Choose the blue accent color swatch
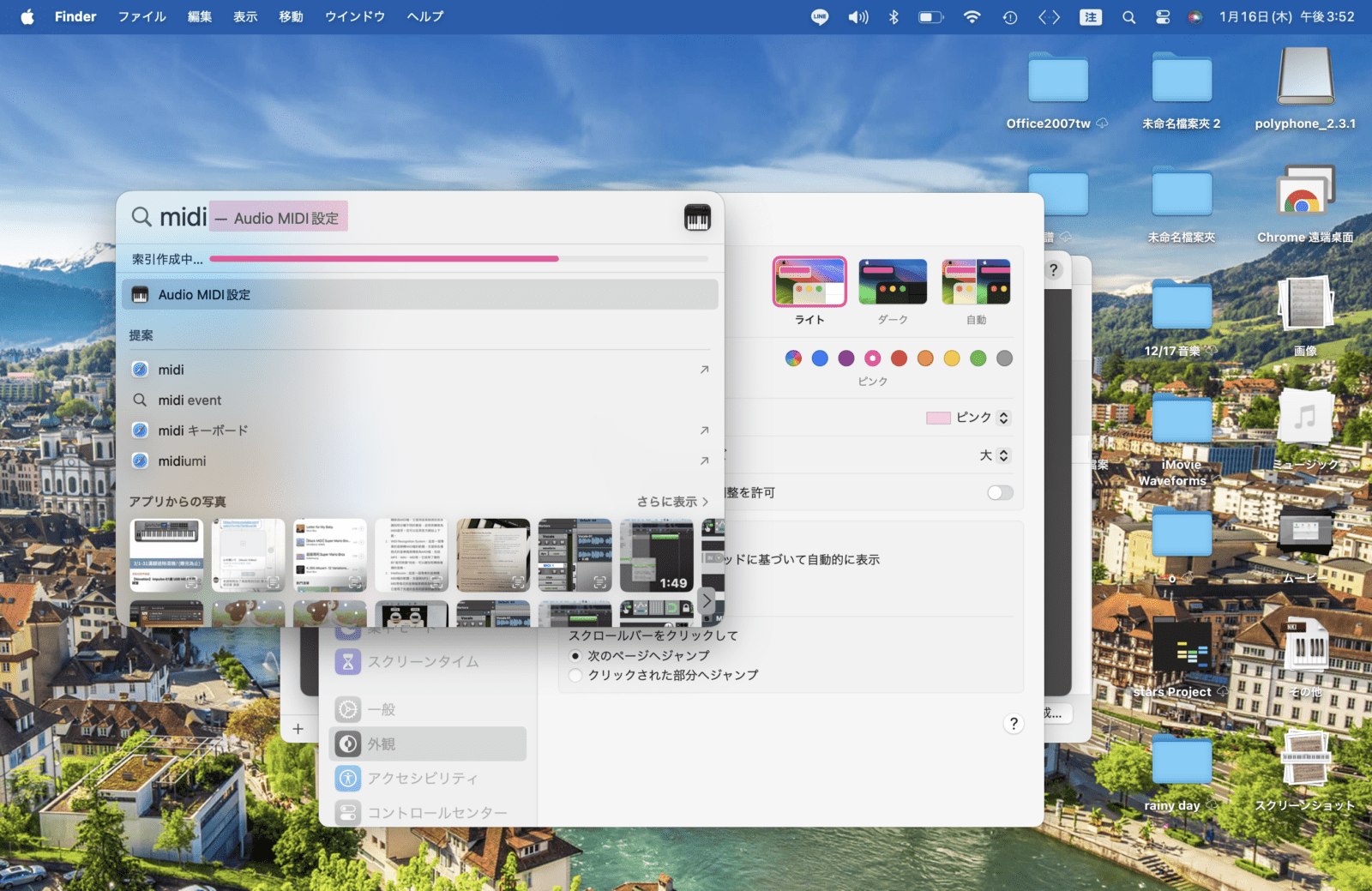Viewport: 1372px width, 891px height. point(820,358)
